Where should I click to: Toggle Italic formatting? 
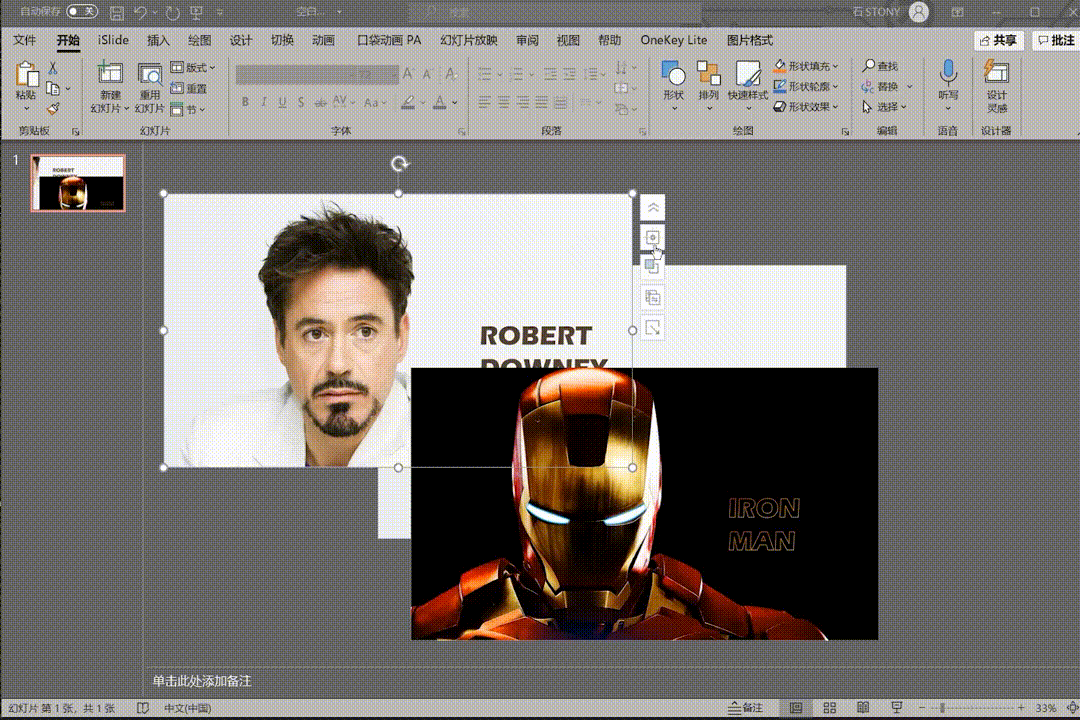(264, 102)
